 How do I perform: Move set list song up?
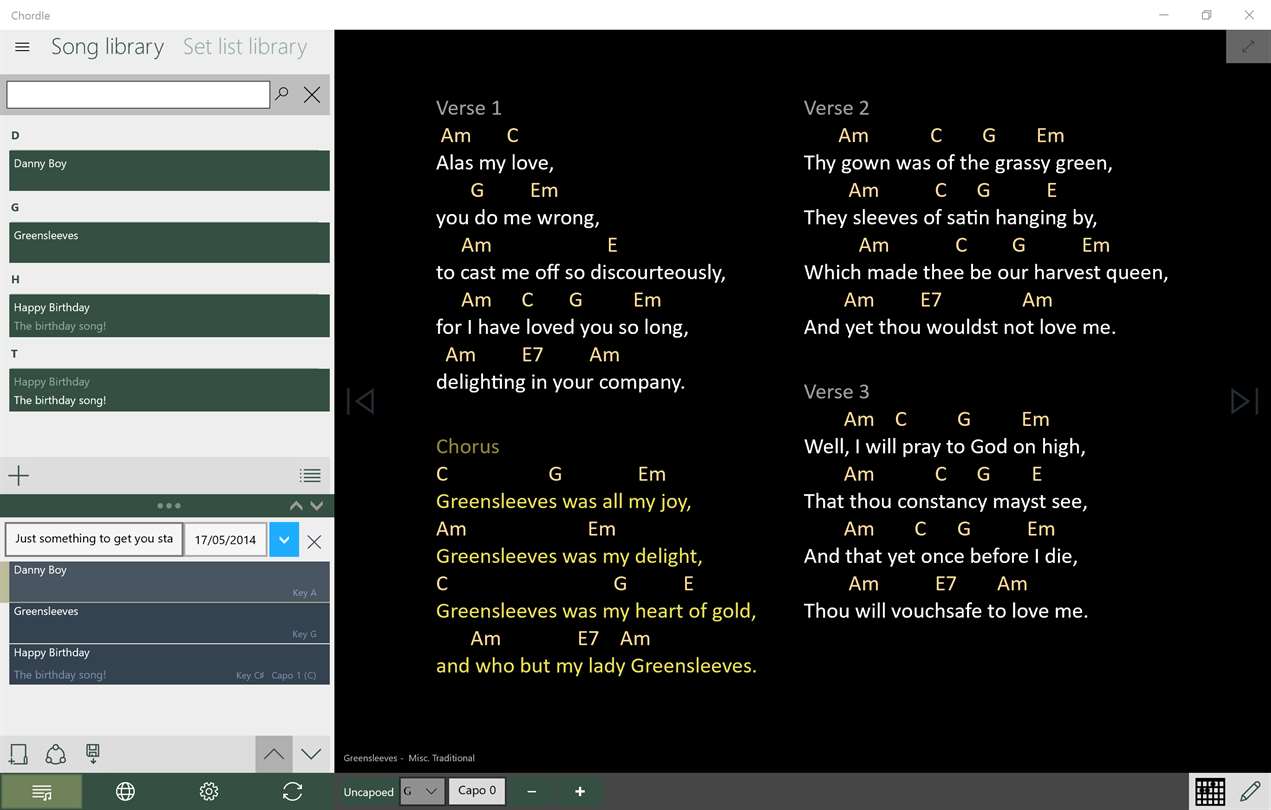point(274,754)
